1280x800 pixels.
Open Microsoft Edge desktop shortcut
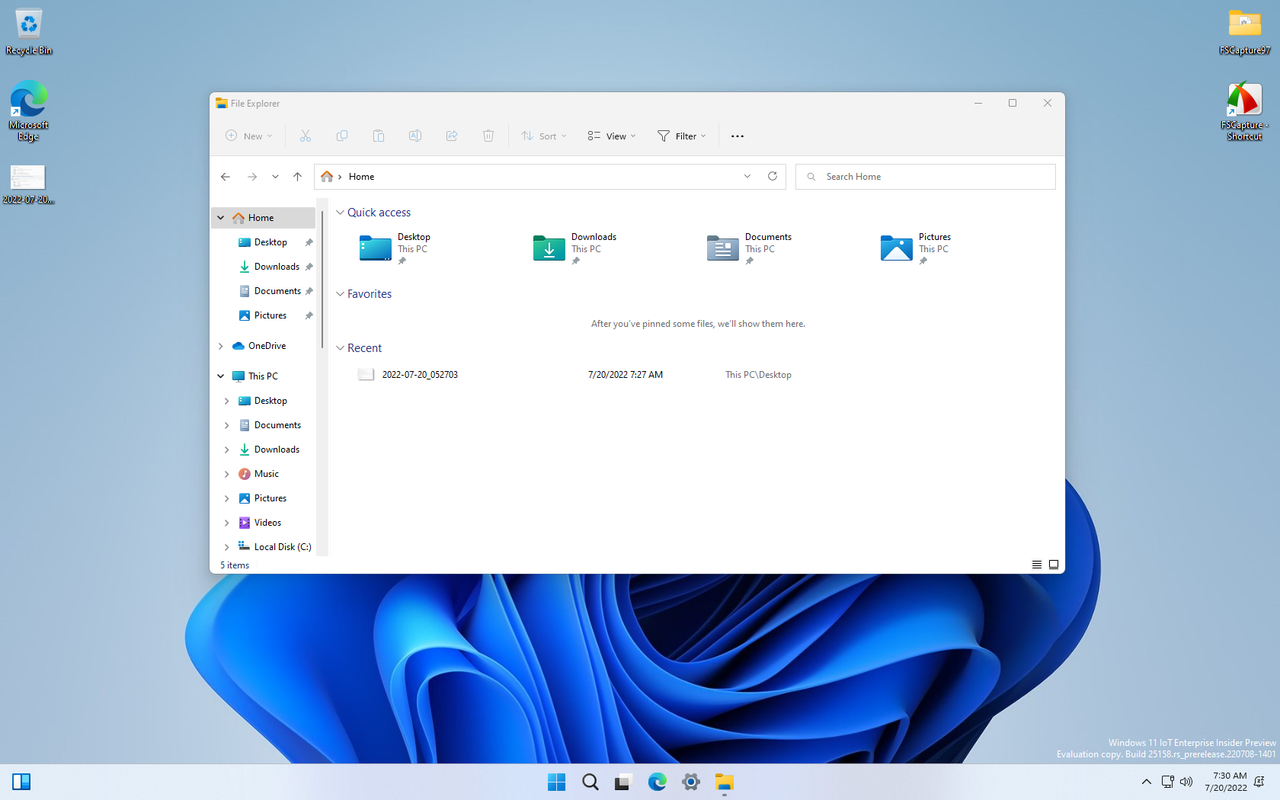[28, 110]
